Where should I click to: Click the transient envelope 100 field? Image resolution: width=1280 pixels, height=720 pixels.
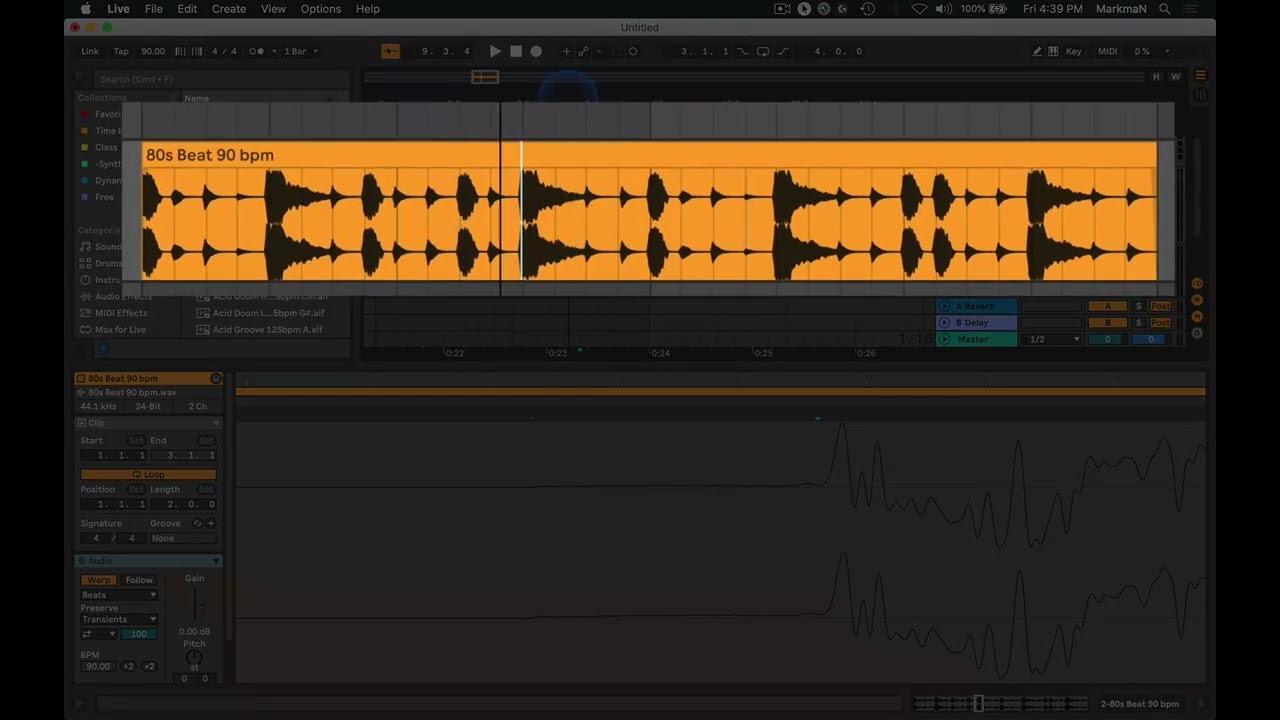138,634
